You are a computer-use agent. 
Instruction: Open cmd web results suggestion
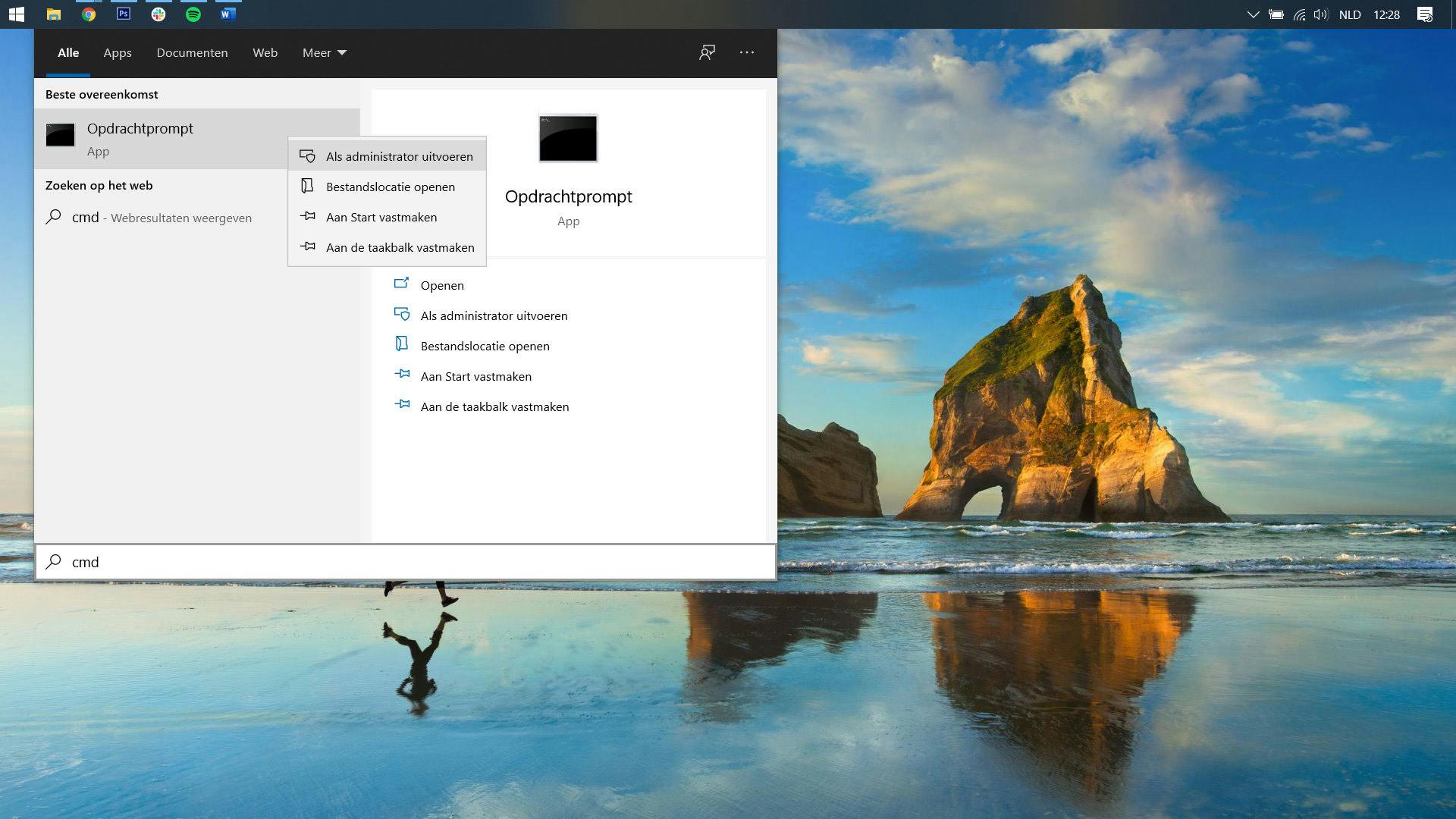pyautogui.click(x=161, y=218)
